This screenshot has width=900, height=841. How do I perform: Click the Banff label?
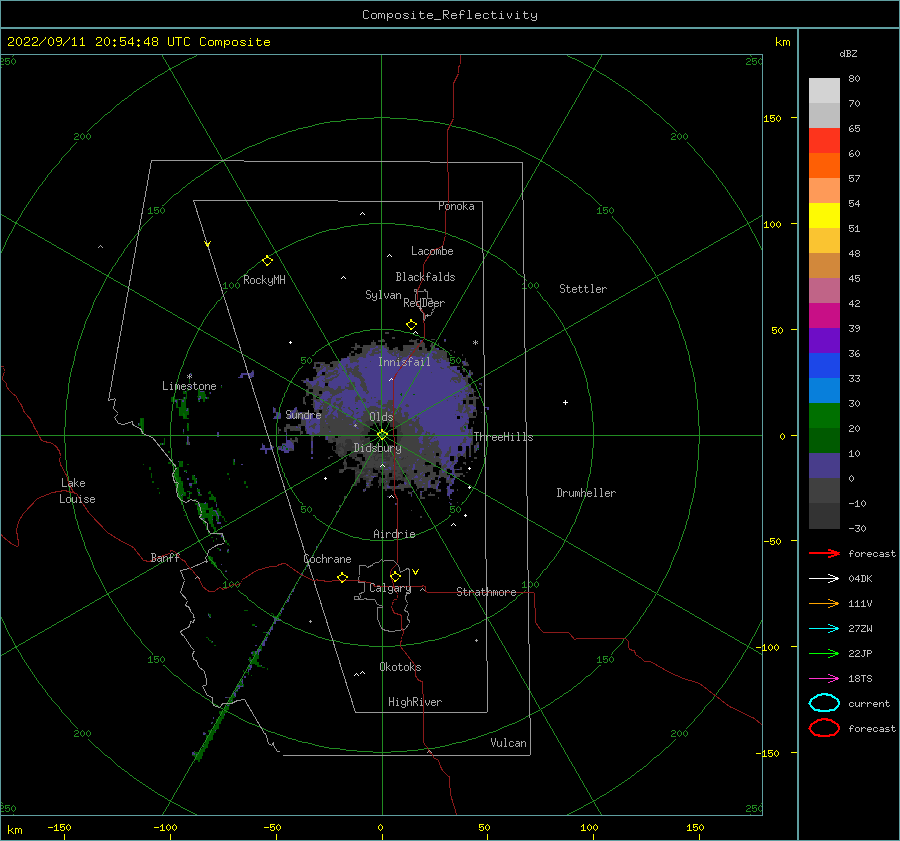tap(165, 557)
